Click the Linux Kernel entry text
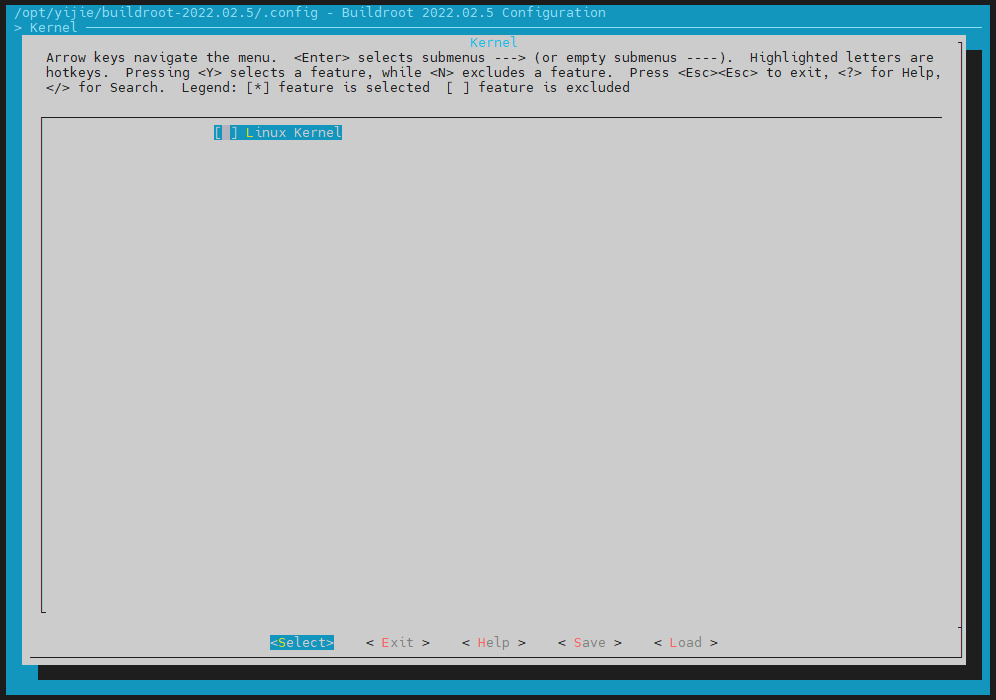This screenshot has height=700, width=996. point(293,132)
